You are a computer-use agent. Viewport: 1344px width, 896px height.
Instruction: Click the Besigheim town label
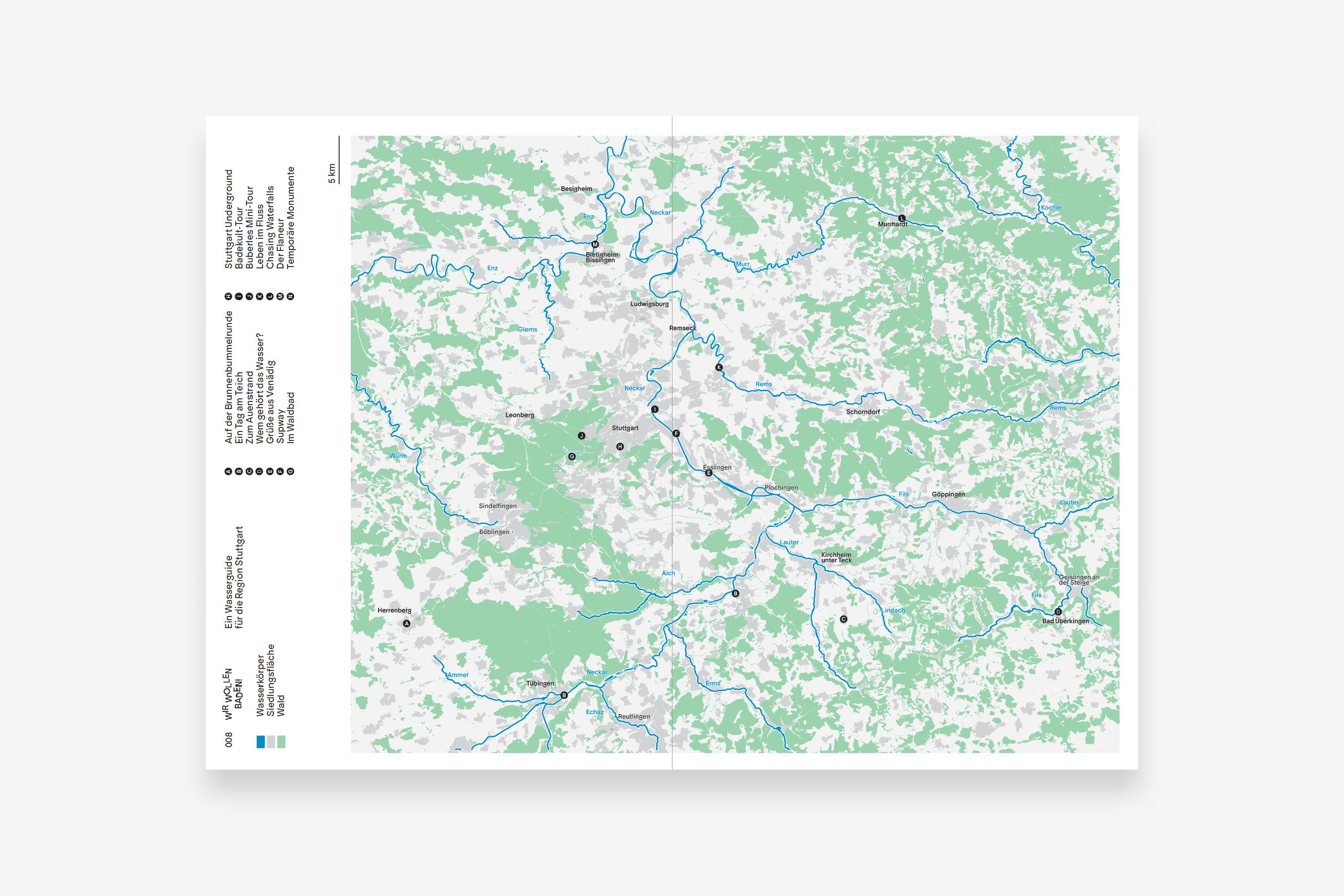coord(576,189)
